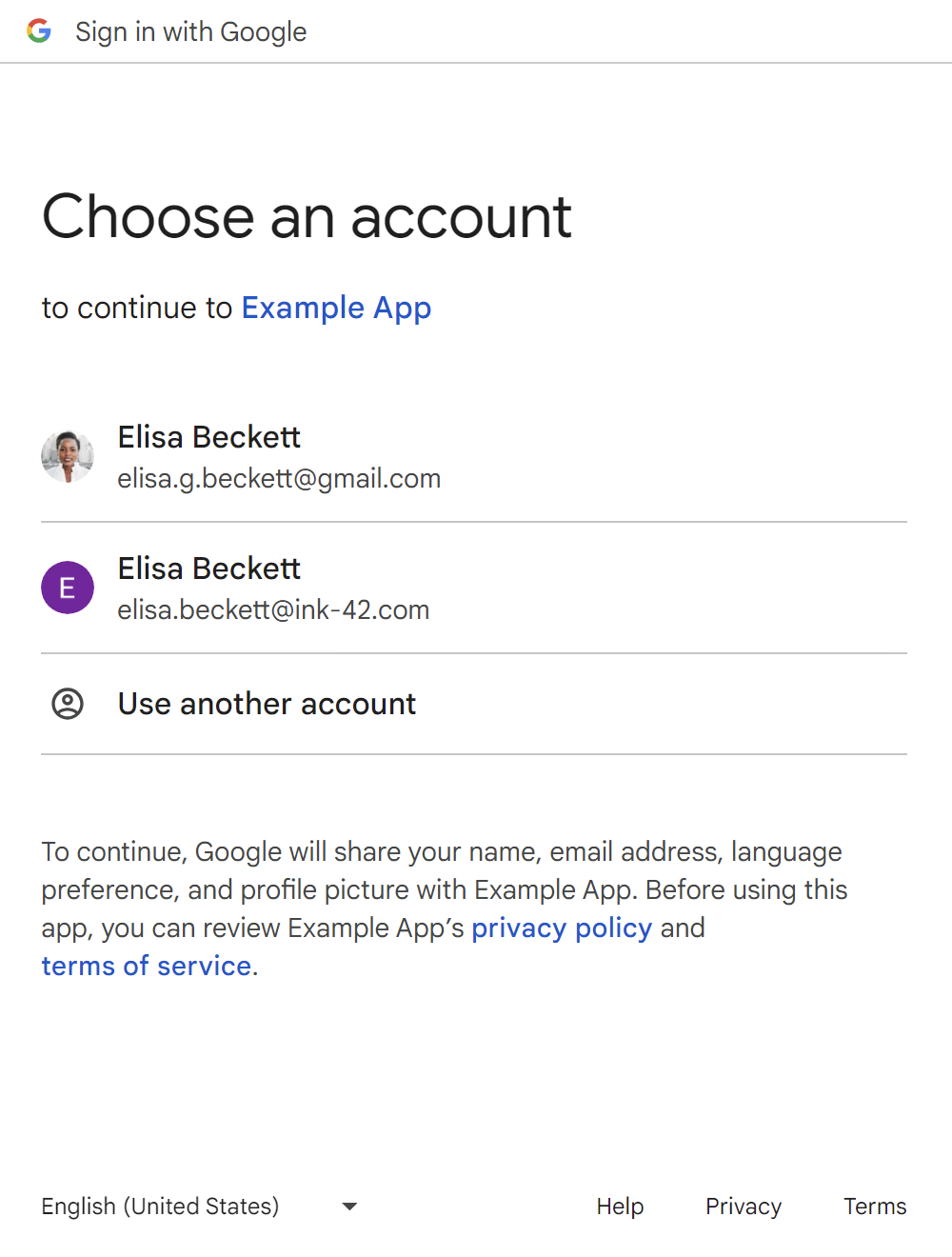Open the Example App link
Image resolution: width=952 pixels, height=1257 pixels.
tap(336, 308)
